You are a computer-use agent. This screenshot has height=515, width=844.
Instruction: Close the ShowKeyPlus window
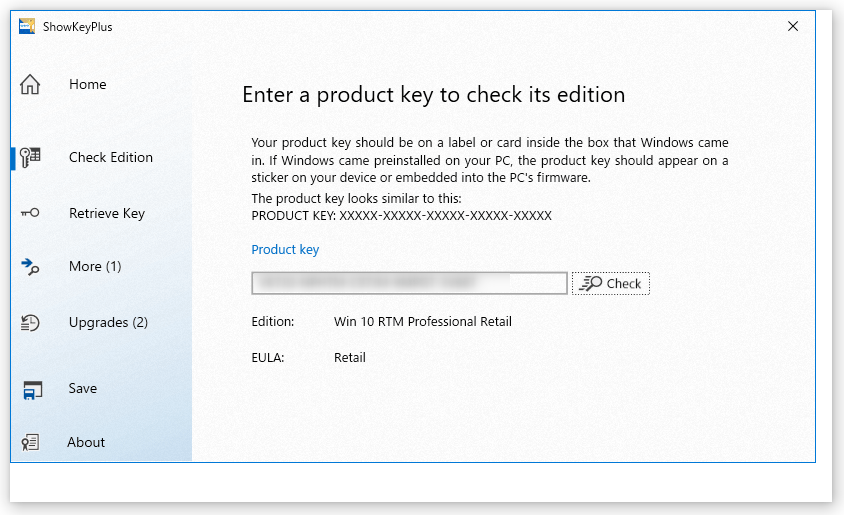pyautogui.click(x=793, y=26)
